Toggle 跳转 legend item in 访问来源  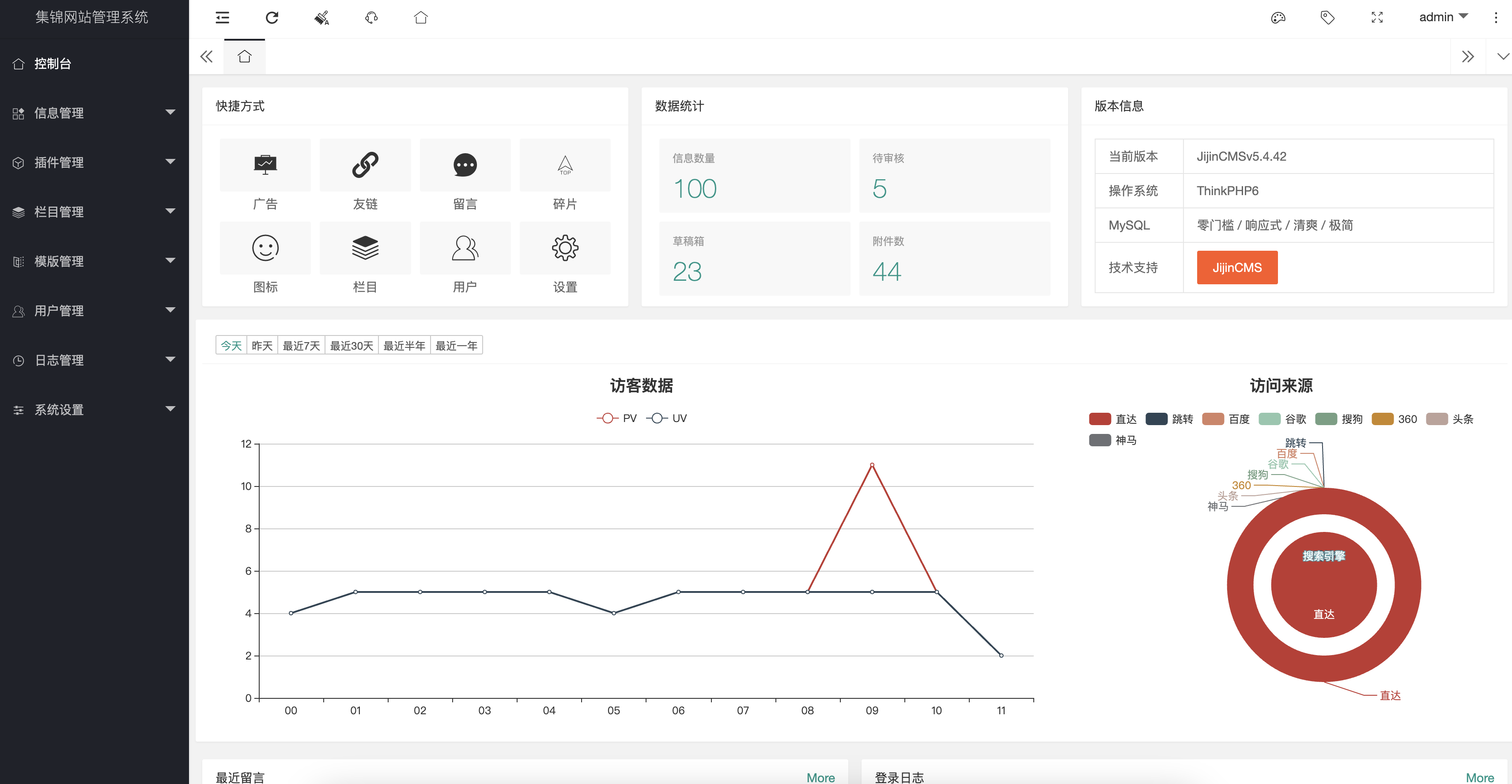coord(1168,419)
